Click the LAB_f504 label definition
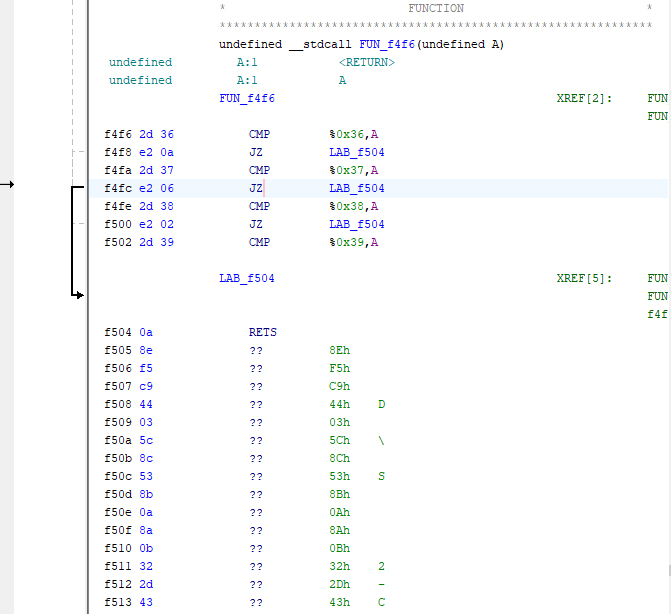This screenshot has width=671, height=614. [246, 278]
